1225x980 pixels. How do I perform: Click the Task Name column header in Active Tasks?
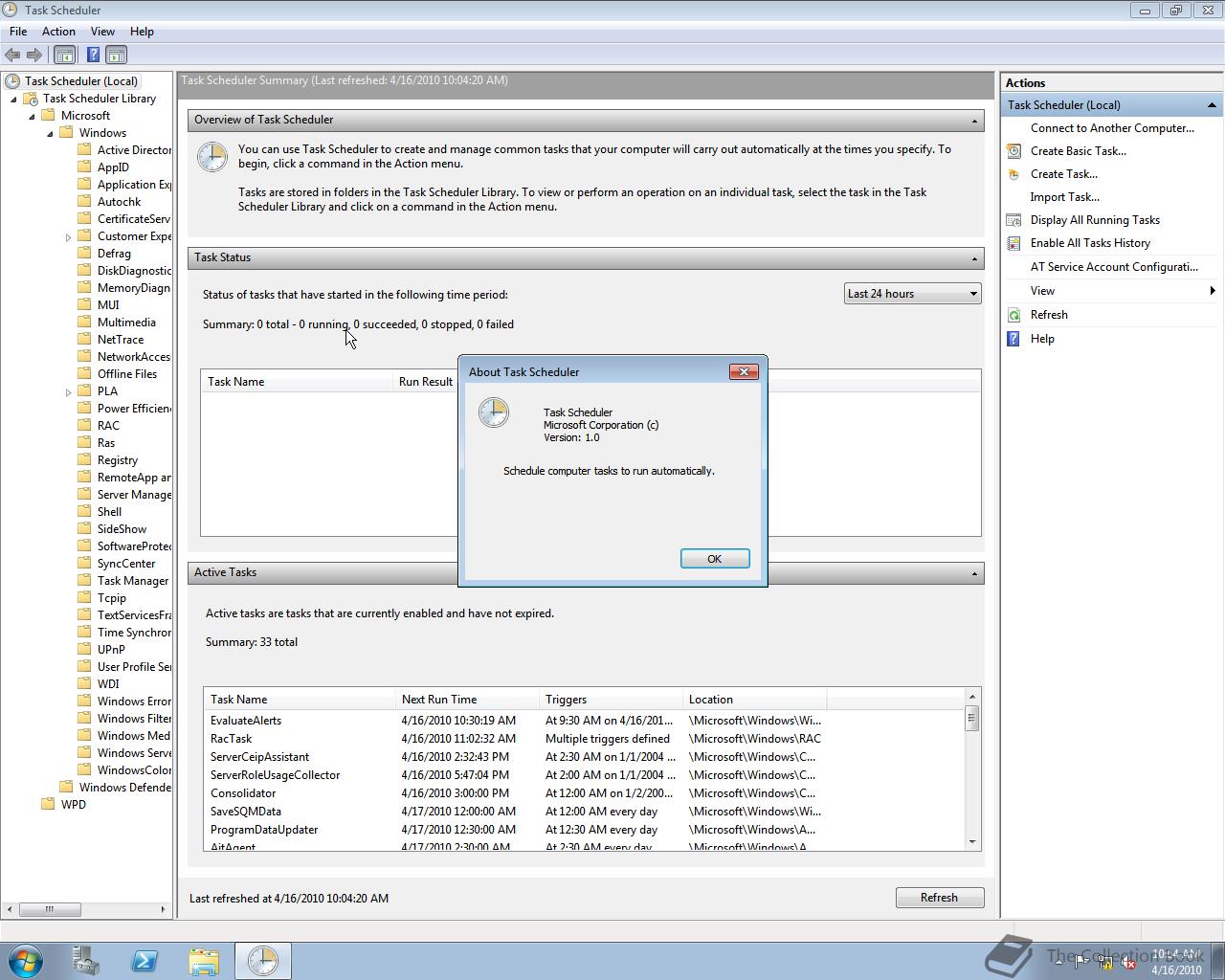tap(300, 700)
